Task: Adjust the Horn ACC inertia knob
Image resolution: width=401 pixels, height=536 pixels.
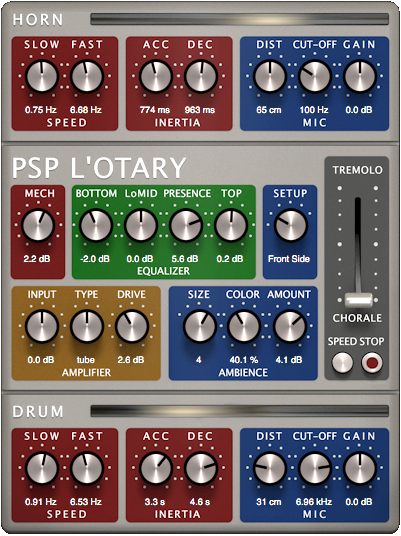Action: (156, 77)
